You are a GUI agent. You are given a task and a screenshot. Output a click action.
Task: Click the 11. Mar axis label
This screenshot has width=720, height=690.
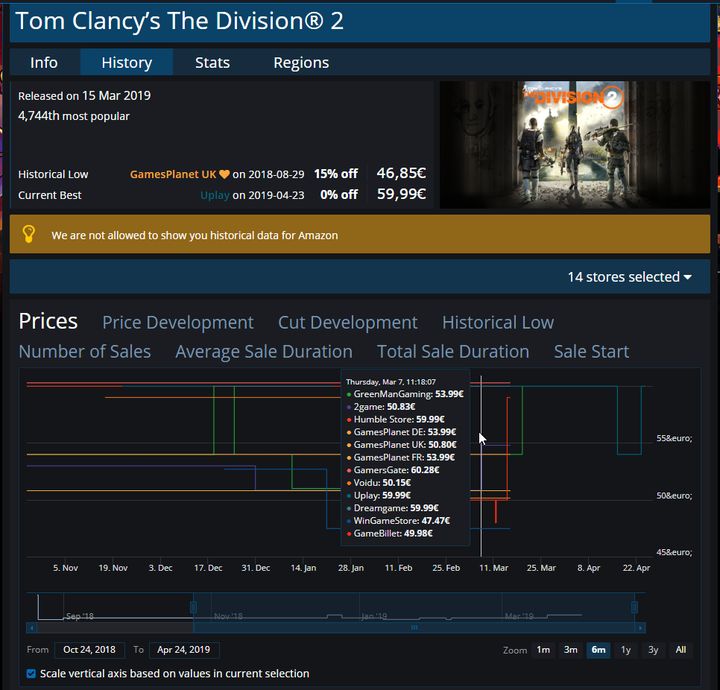494,568
